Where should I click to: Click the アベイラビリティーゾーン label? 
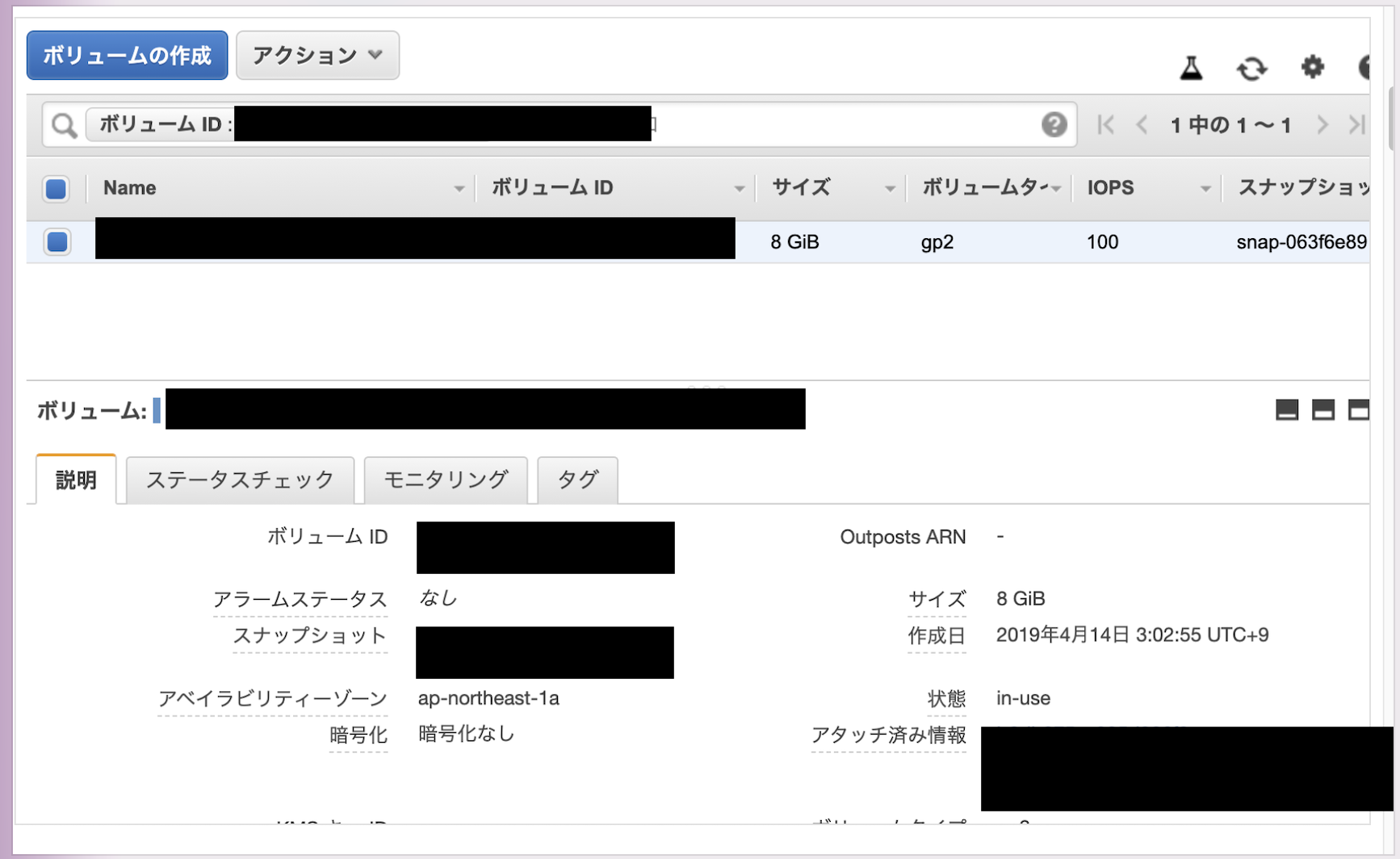273,698
